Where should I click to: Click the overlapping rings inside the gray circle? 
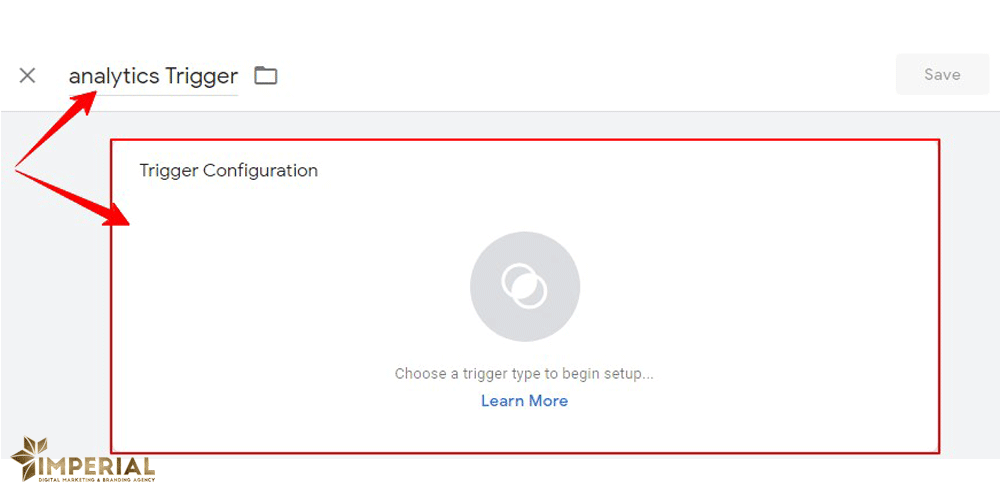tap(525, 286)
